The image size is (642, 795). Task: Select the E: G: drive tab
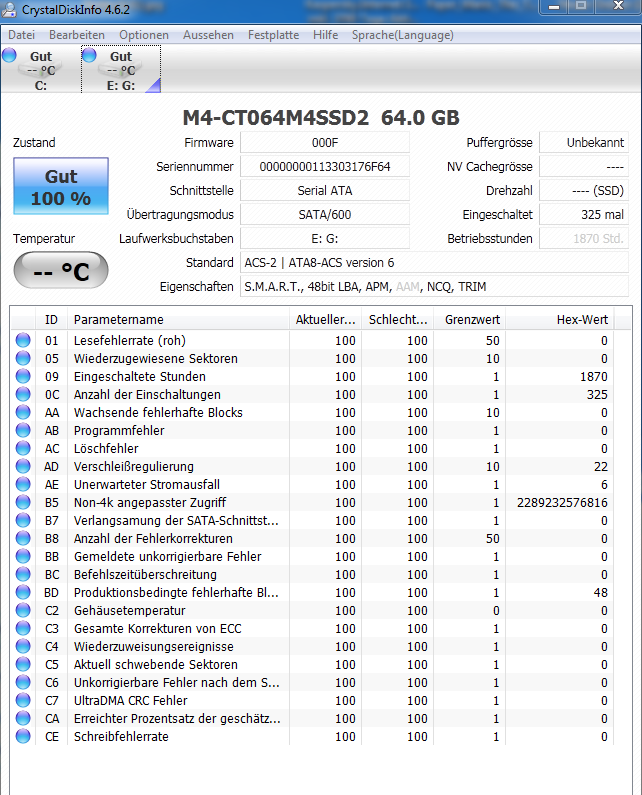tap(121, 69)
